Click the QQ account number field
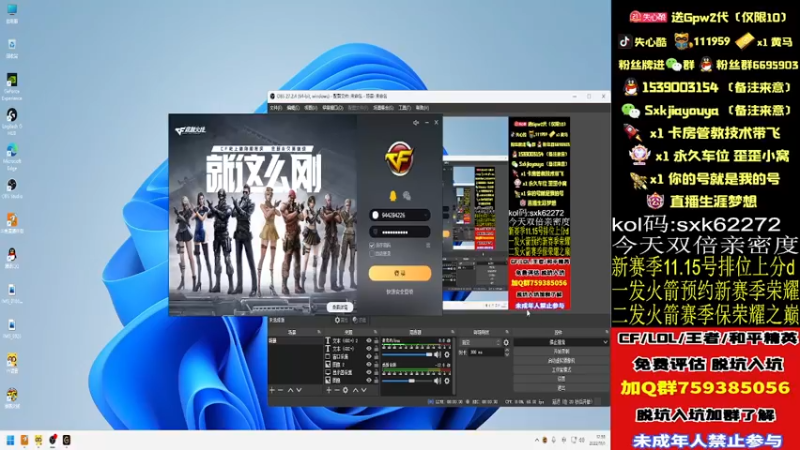Image resolution: width=800 pixels, height=450 pixels. click(x=399, y=215)
